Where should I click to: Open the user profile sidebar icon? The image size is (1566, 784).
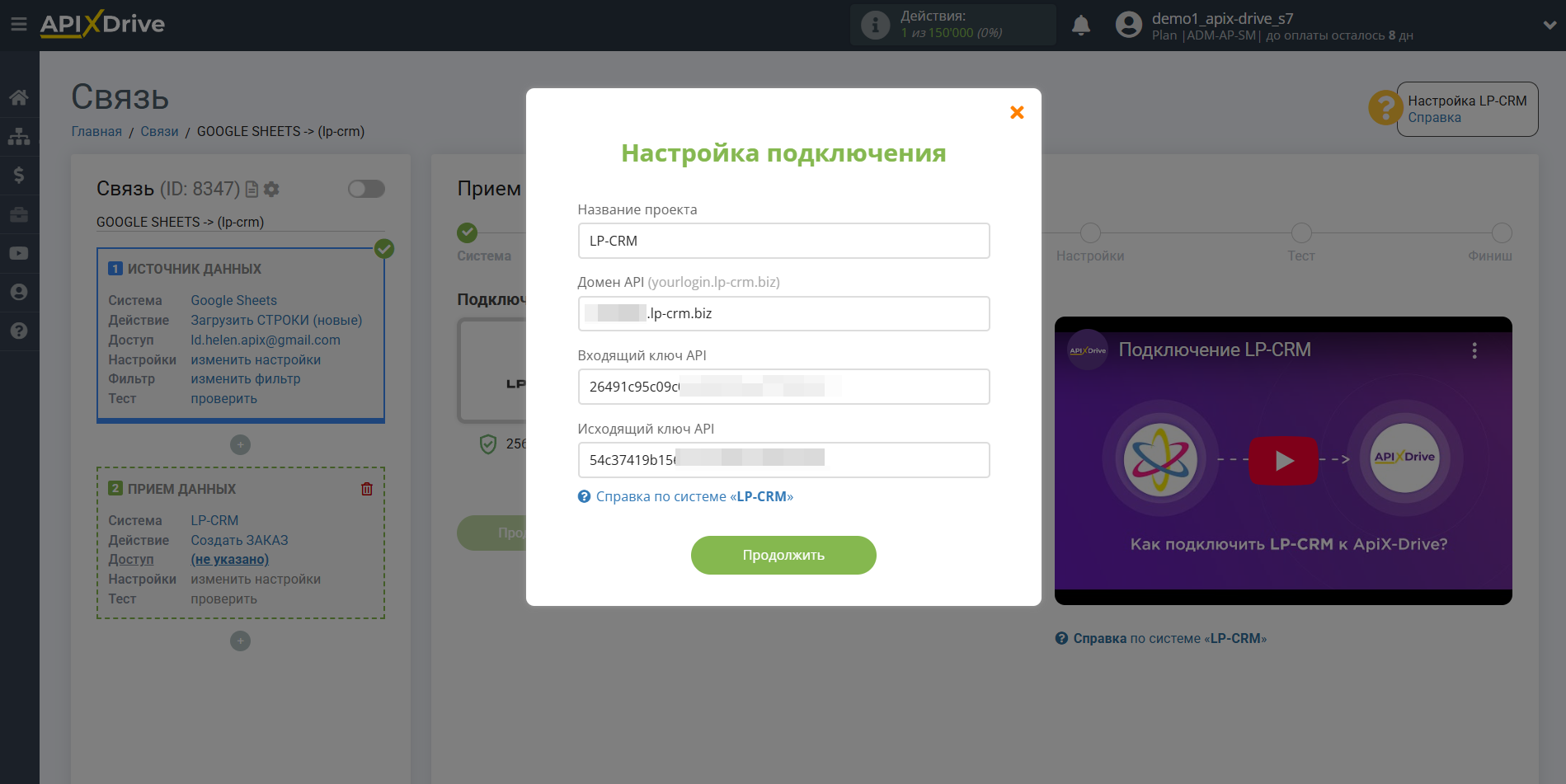point(19,292)
